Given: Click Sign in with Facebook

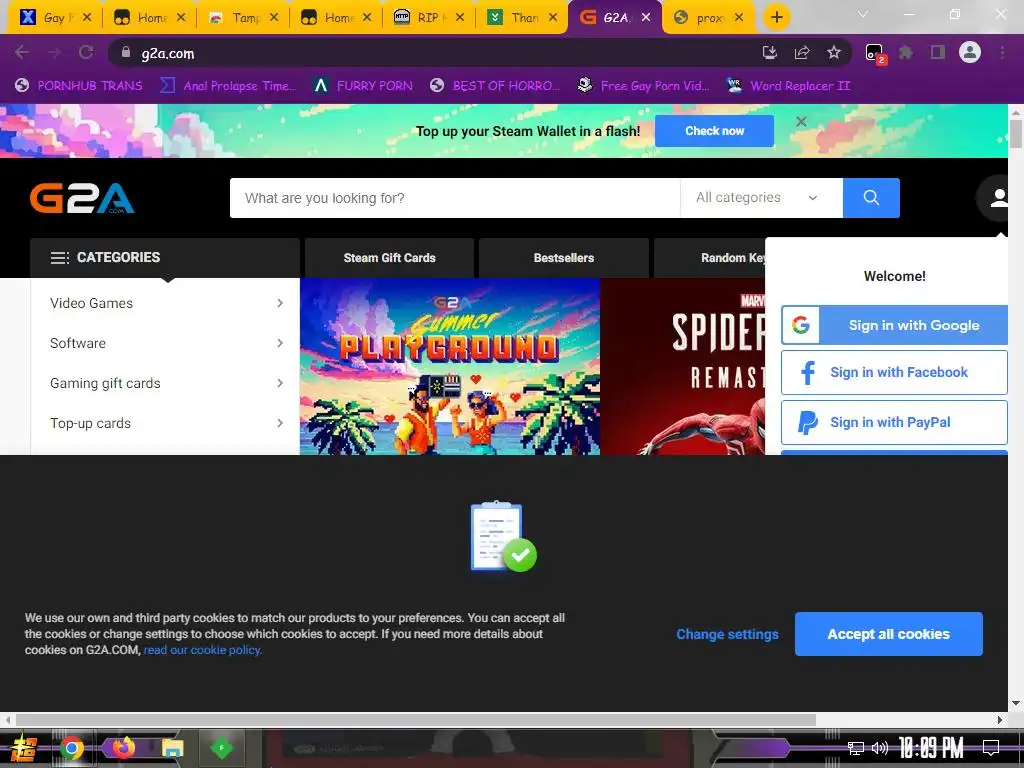Looking at the screenshot, I should point(895,372).
